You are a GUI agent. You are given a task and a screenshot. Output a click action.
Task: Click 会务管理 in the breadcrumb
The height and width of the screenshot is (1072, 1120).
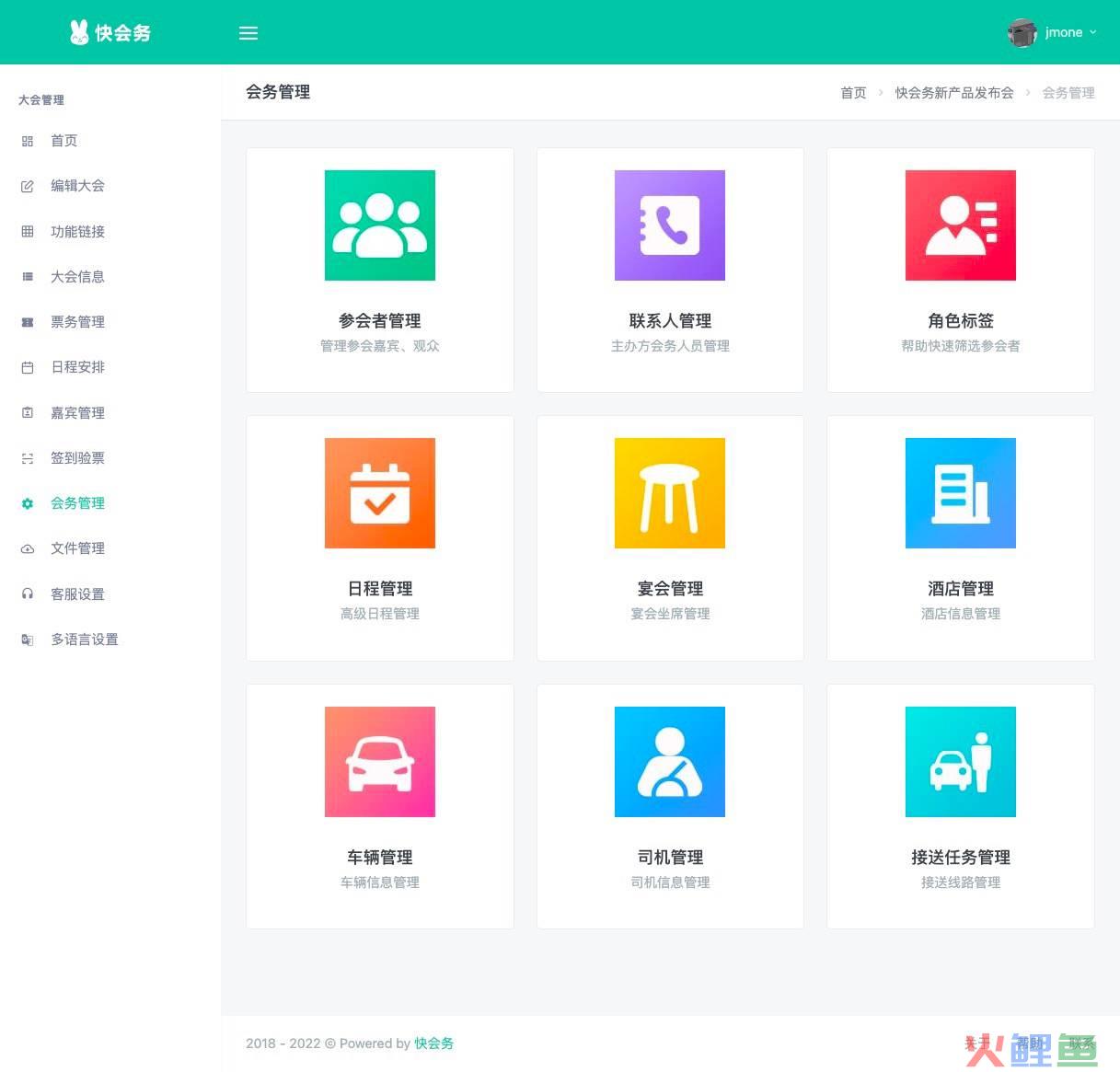(1068, 93)
